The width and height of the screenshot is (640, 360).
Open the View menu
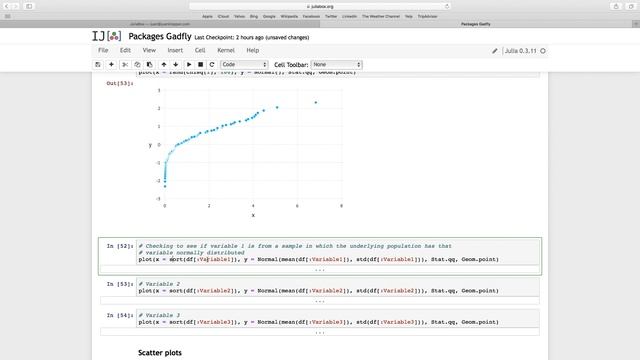pos(149,50)
